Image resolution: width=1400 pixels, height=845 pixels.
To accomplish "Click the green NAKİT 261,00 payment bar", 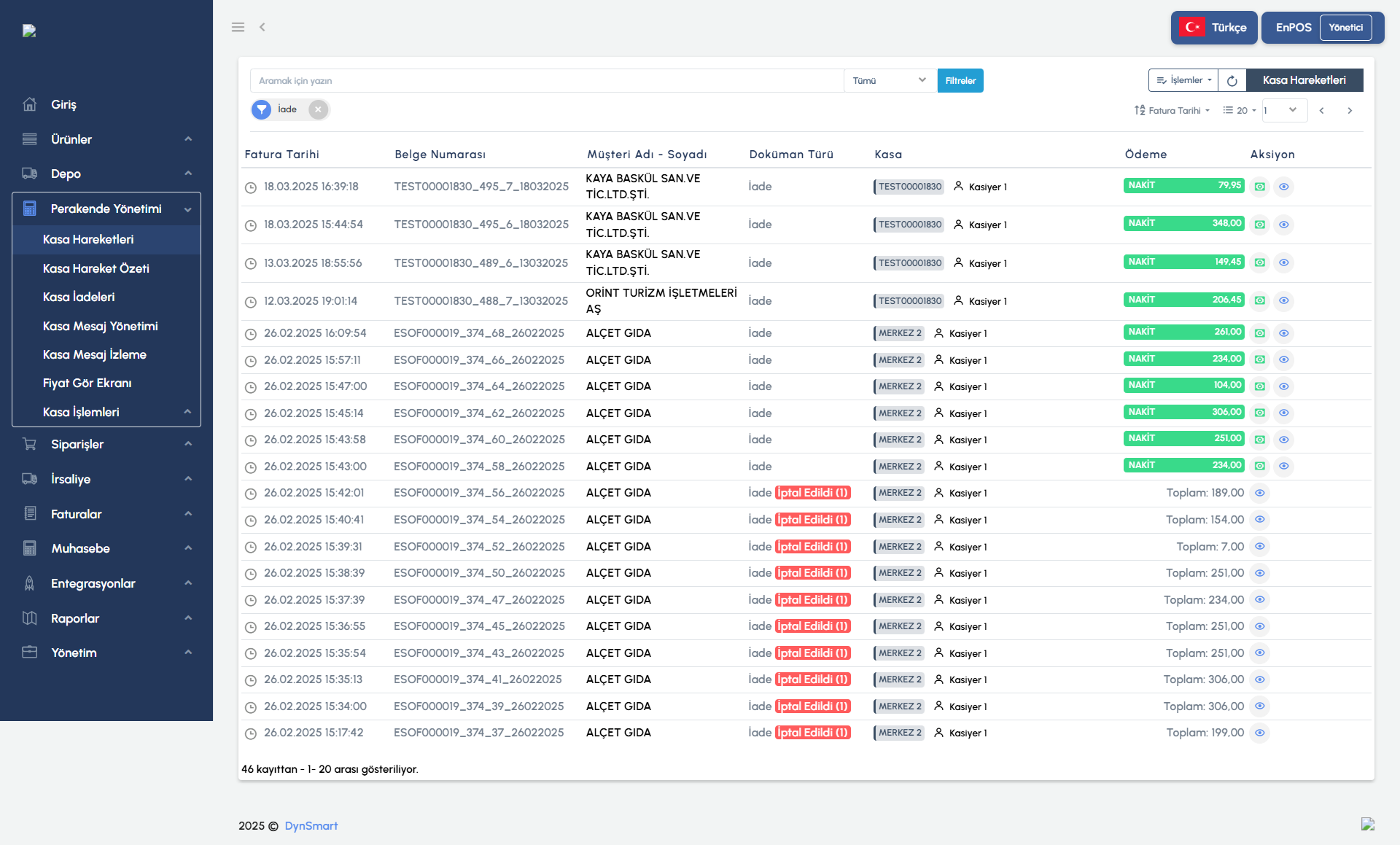I will tap(1183, 332).
